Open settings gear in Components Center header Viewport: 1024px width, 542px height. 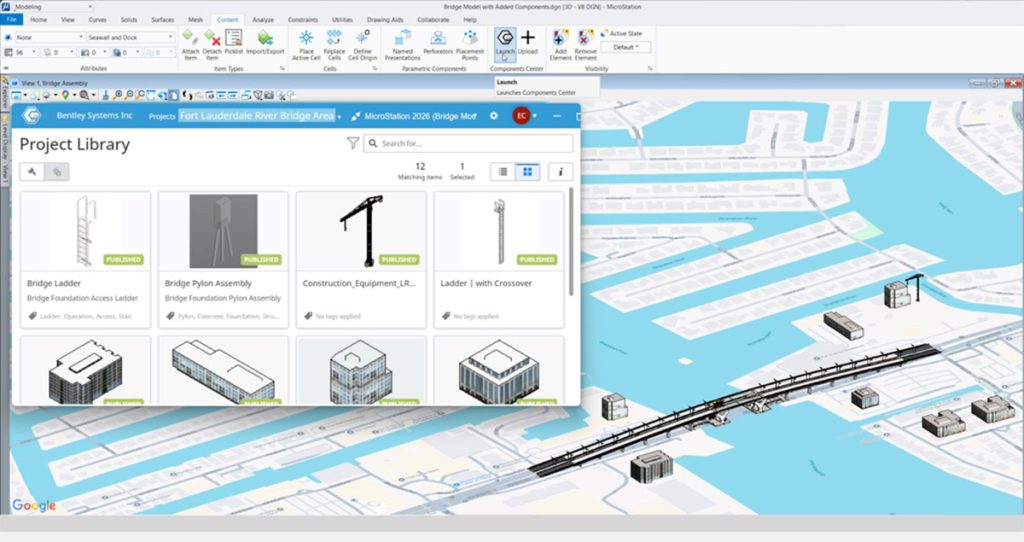click(x=494, y=116)
